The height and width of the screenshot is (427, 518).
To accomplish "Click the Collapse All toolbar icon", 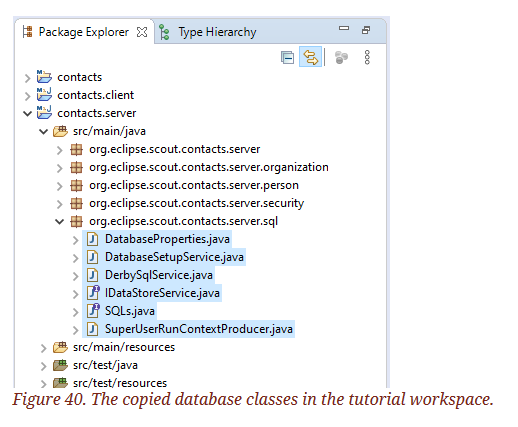I will coord(287,58).
